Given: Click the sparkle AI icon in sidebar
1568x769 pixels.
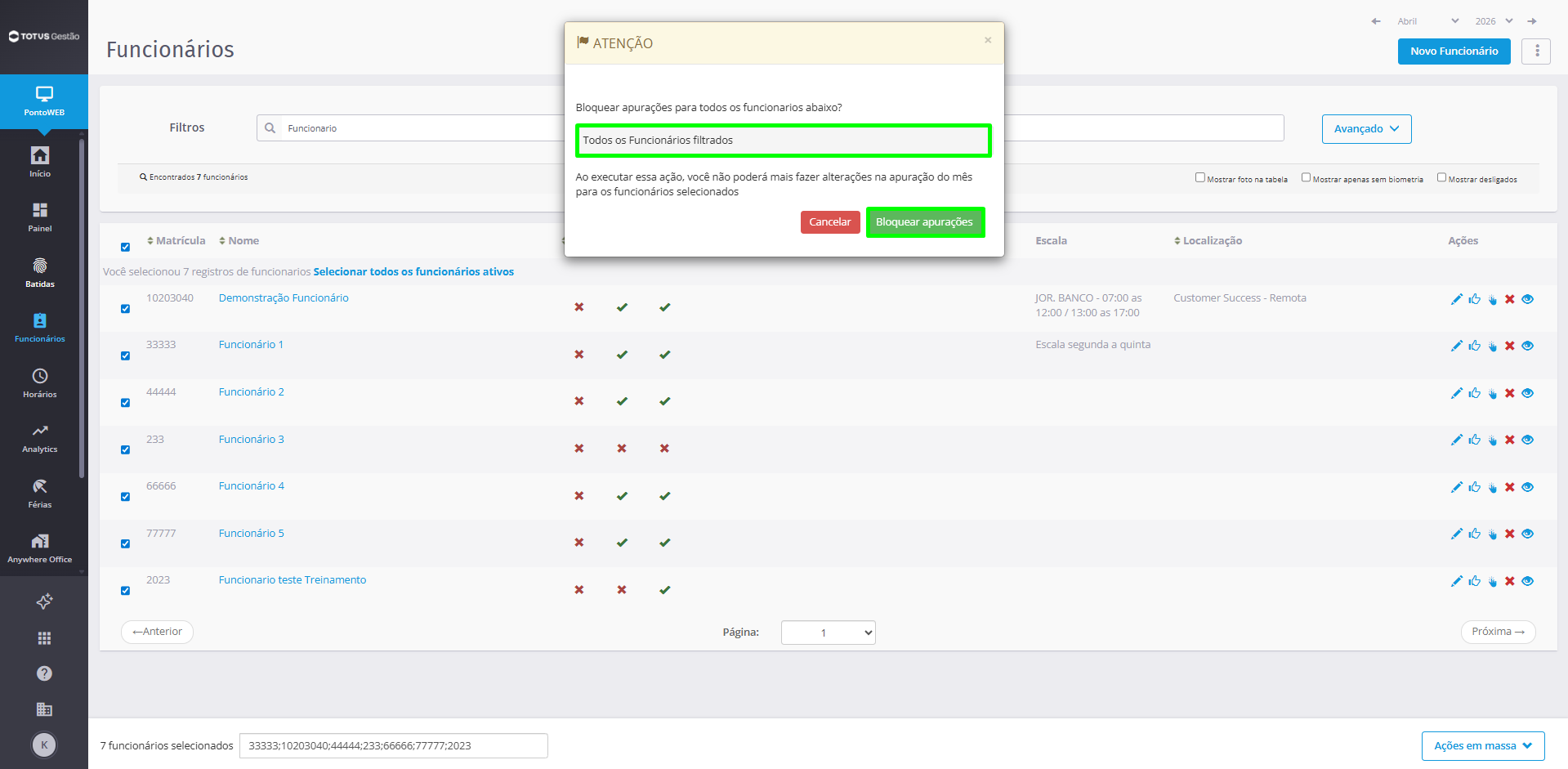Looking at the screenshot, I should coord(44,601).
